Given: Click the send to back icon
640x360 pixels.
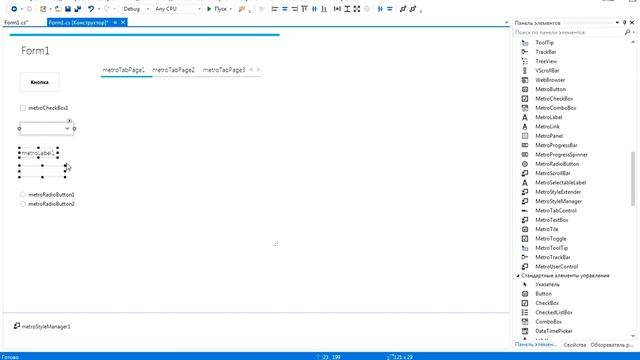Looking at the screenshot, I should pyautogui.click(x=413, y=9).
